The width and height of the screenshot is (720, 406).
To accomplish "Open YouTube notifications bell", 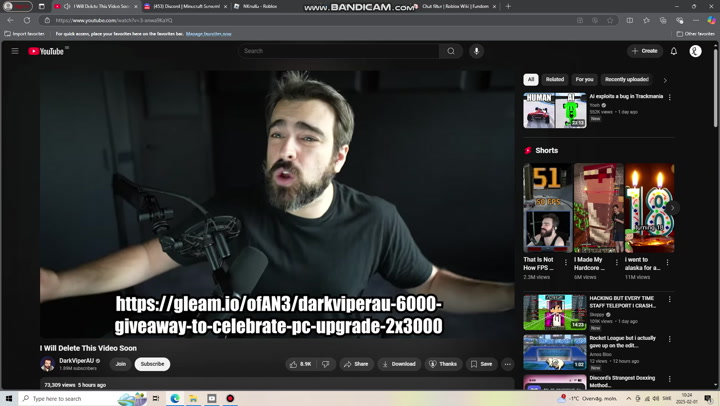I will [674, 51].
